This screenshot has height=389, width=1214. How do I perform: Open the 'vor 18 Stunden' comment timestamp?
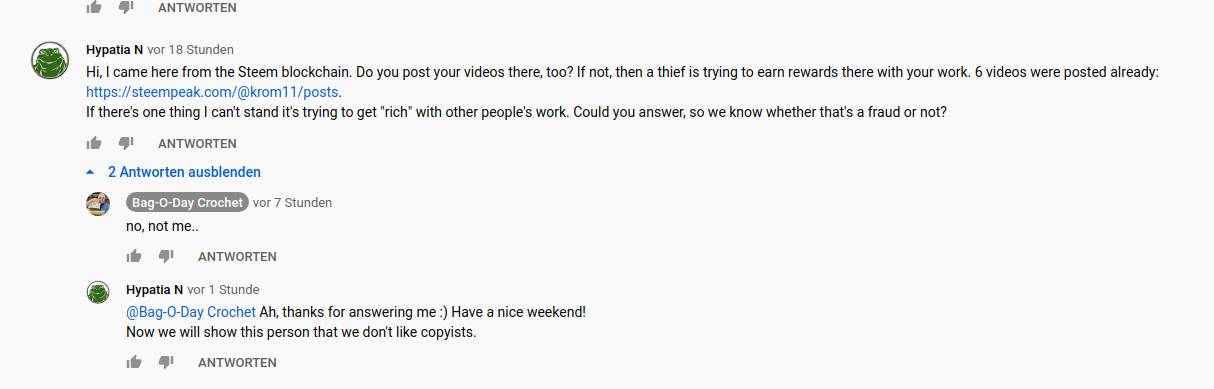click(191, 49)
